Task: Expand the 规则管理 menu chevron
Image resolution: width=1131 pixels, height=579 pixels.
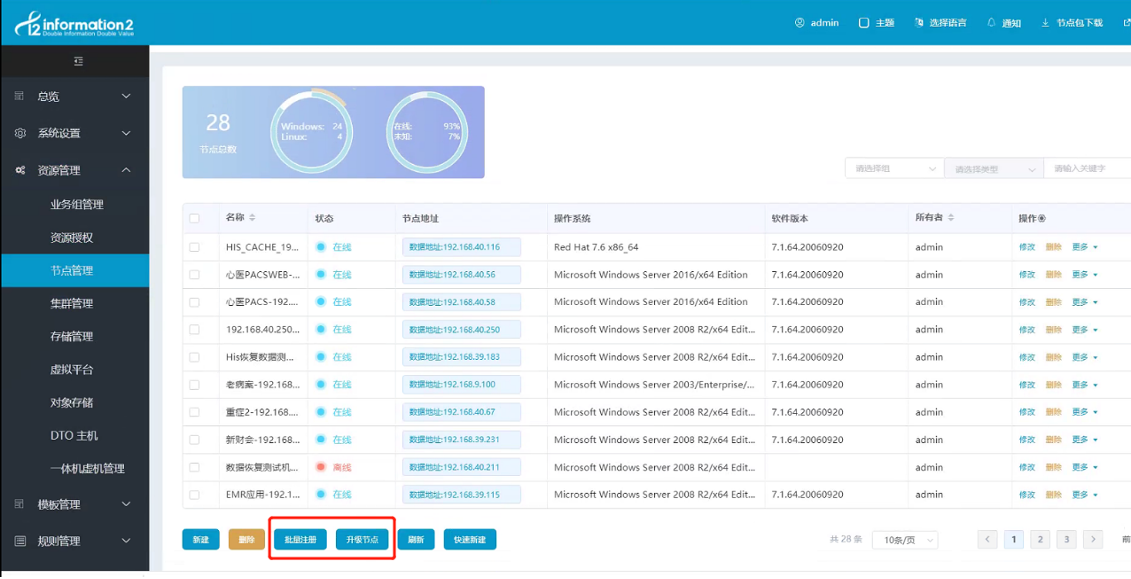Action: tap(126, 541)
